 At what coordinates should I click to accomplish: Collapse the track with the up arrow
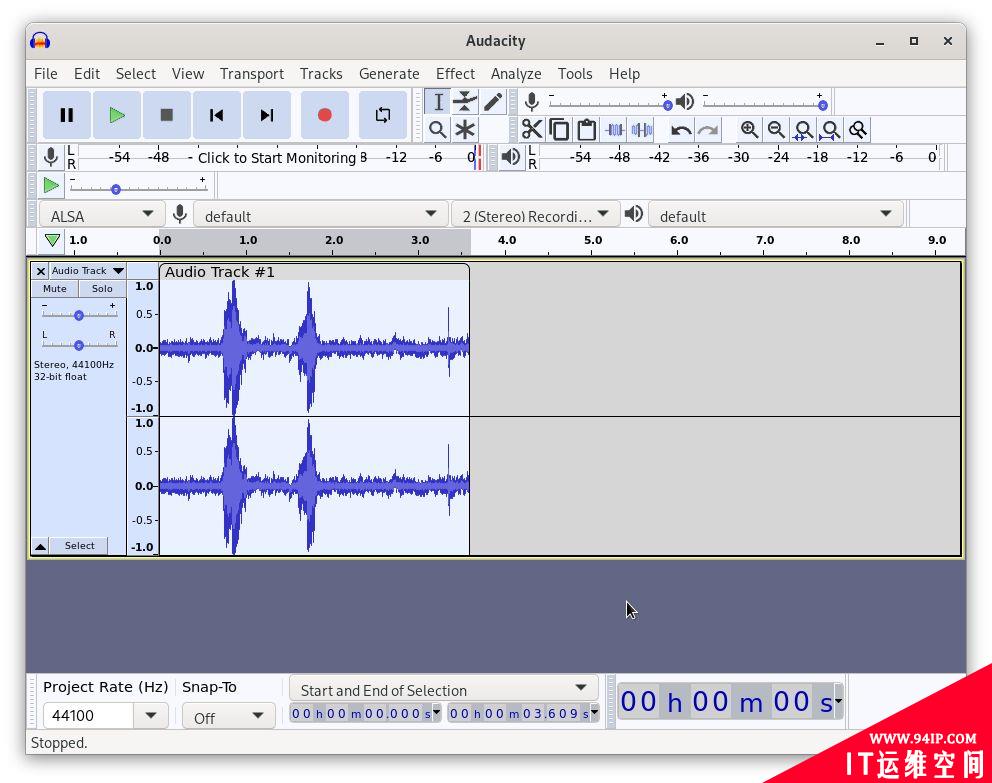[x=40, y=546]
